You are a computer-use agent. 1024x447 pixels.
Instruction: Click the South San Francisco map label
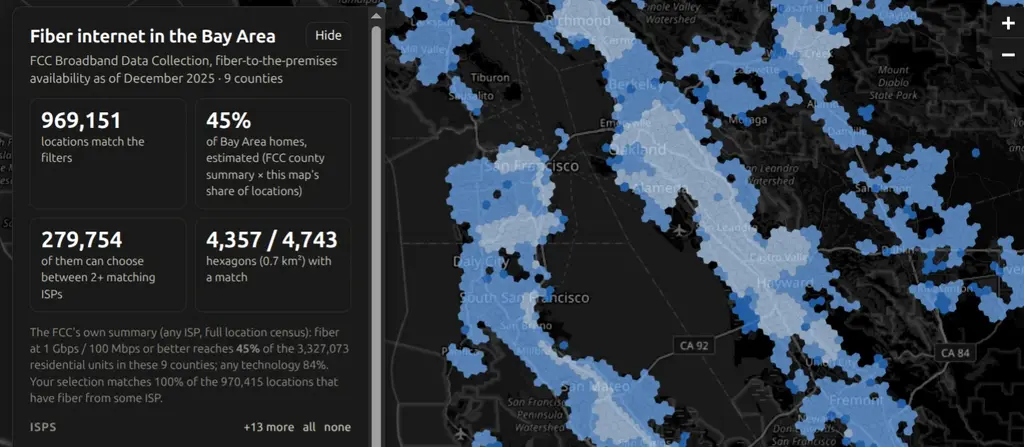(x=524, y=298)
